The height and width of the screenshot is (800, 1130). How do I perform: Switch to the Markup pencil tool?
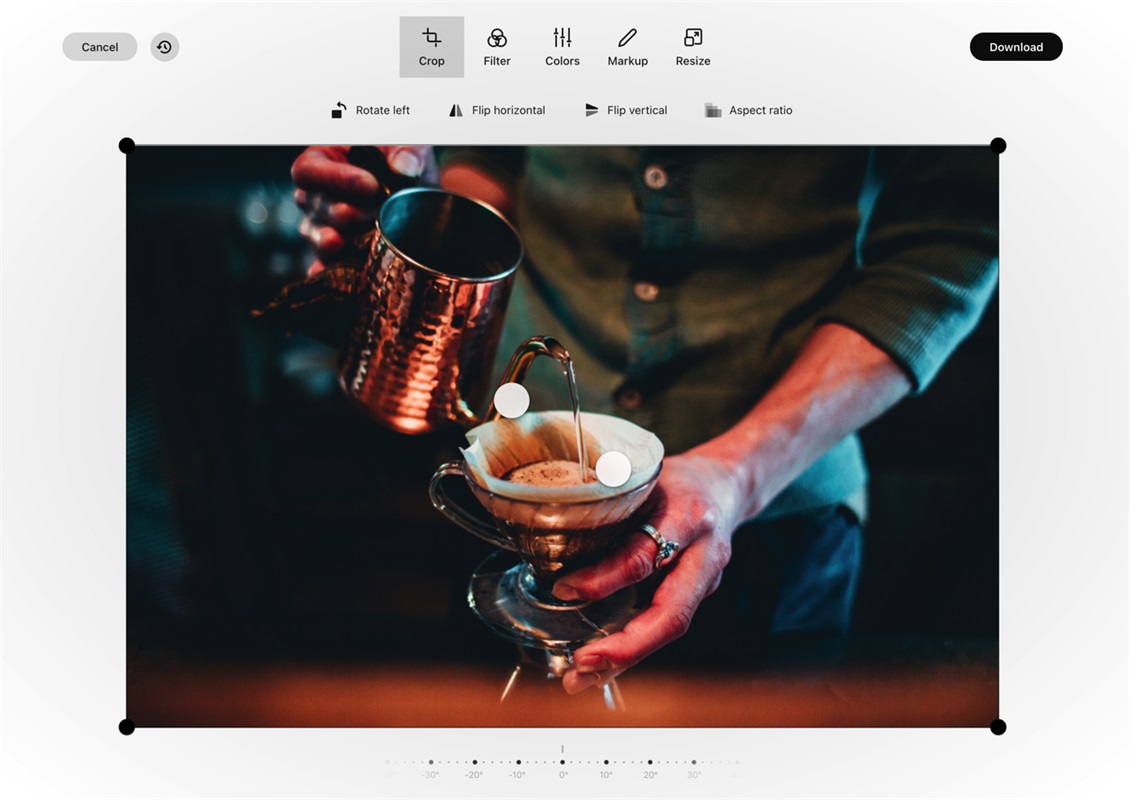[627, 47]
